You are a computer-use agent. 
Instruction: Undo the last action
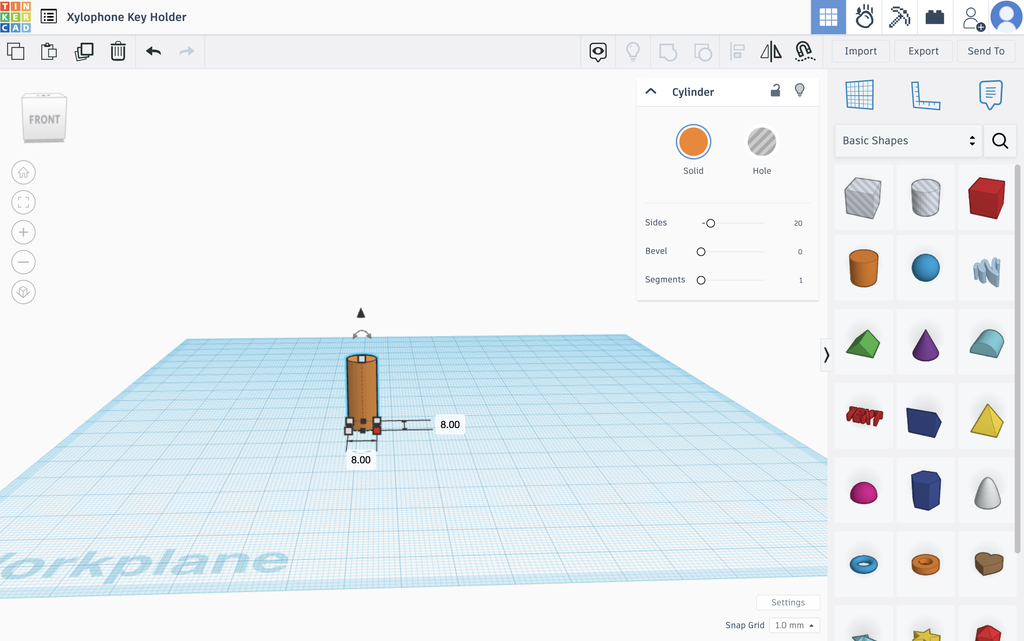coord(153,51)
